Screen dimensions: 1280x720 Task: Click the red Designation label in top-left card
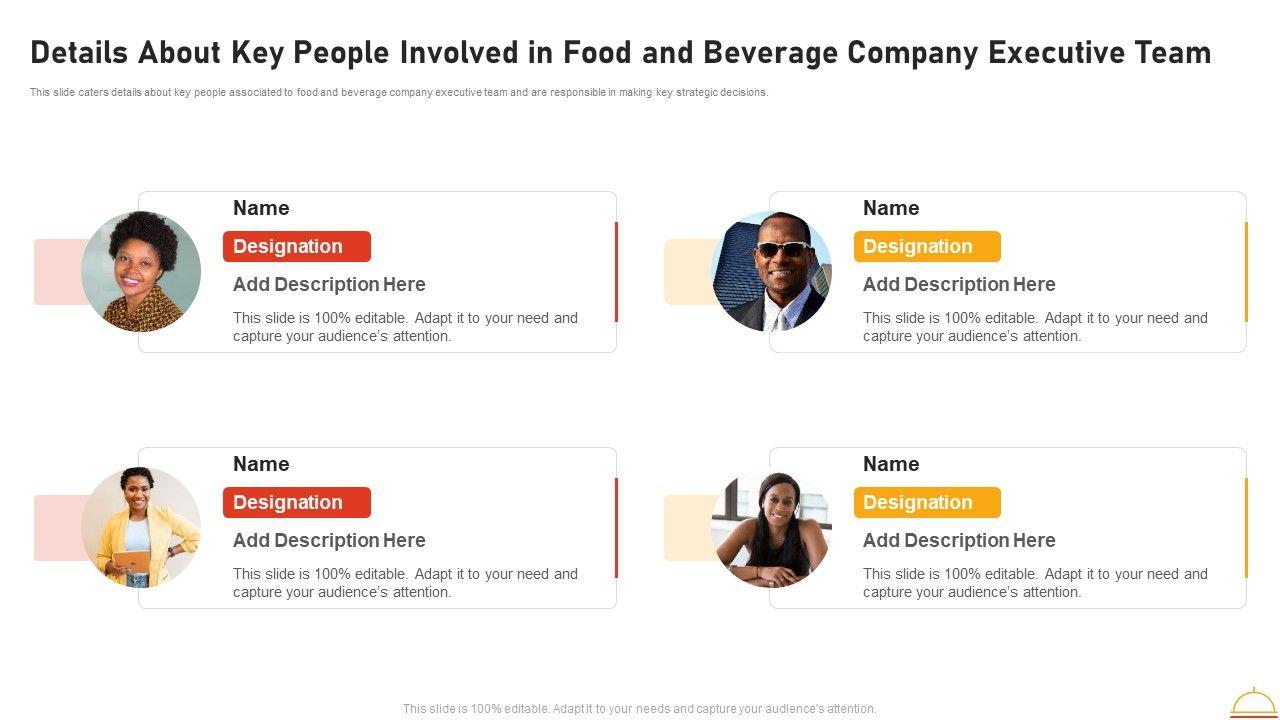297,247
